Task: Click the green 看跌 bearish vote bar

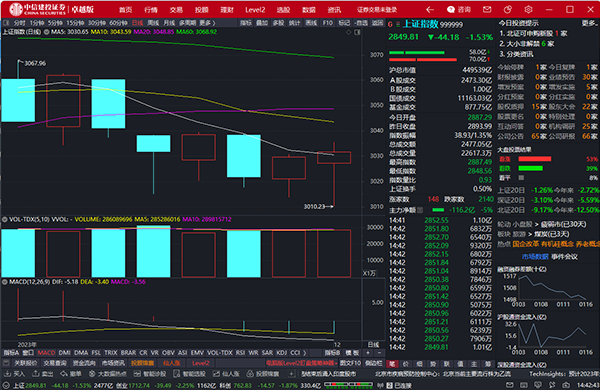Action: tap(530, 168)
